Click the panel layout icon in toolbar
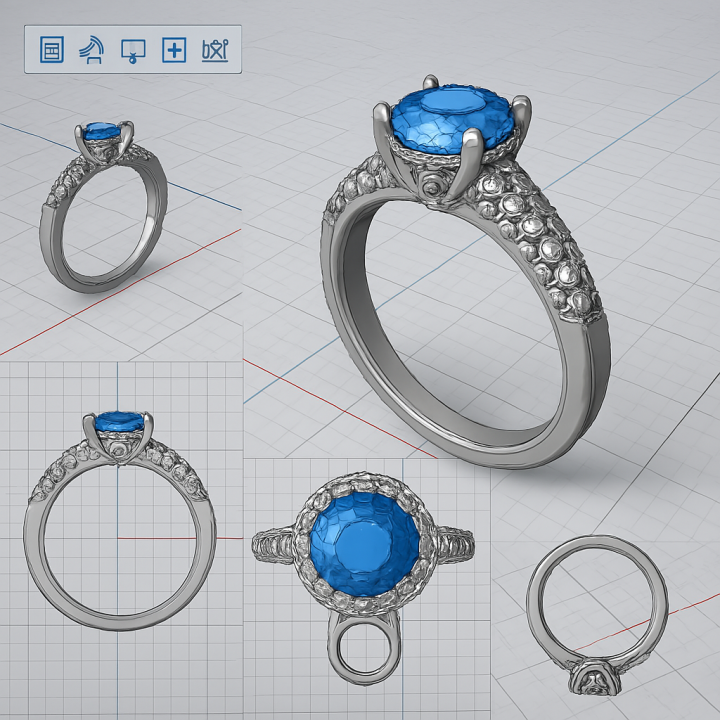The image size is (720, 720). click(x=51, y=49)
